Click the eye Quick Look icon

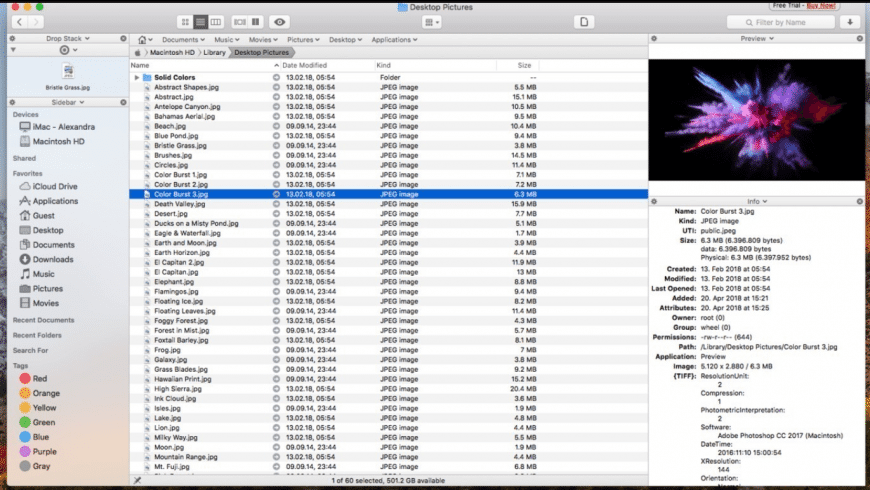[x=279, y=21]
